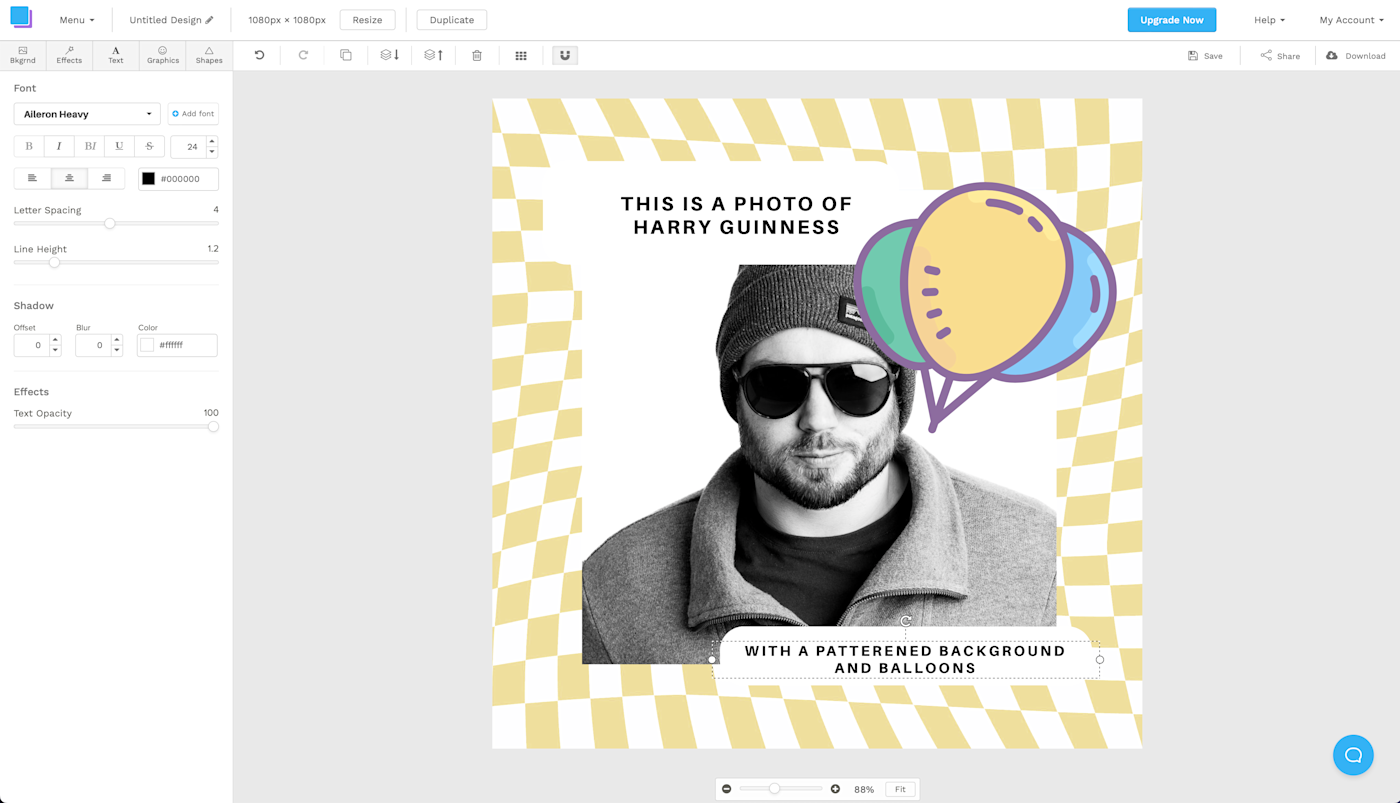Toggle bold formatting
The height and width of the screenshot is (803, 1400).
click(x=29, y=146)
